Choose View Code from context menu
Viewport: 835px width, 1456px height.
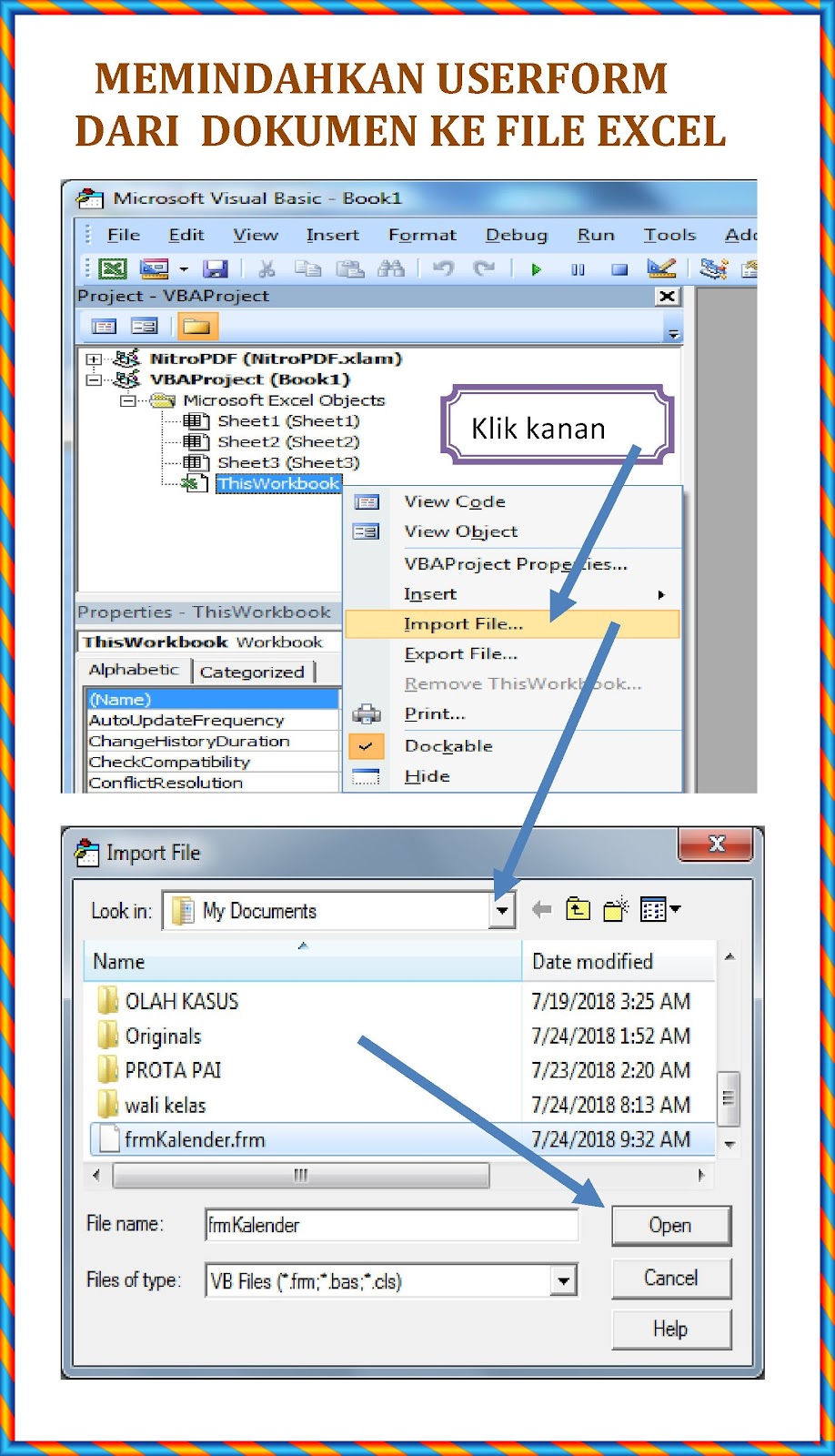(x=513, y=501)
